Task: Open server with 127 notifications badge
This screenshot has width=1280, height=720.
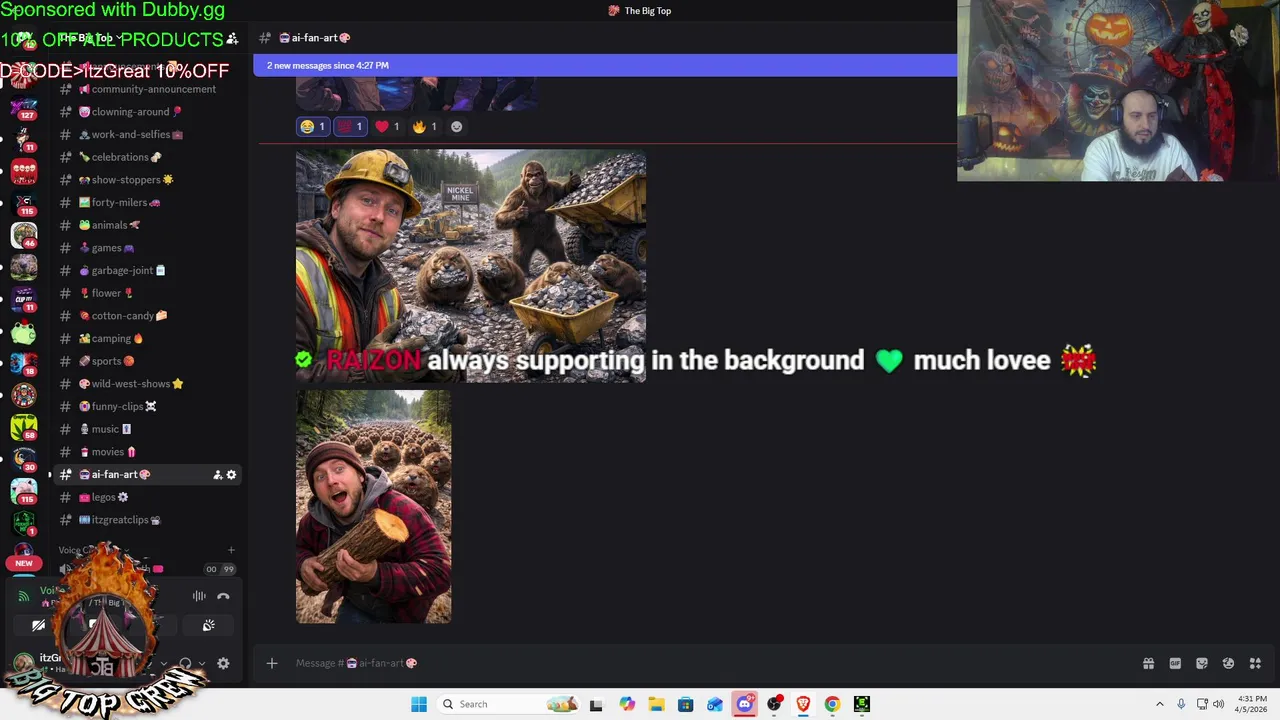Action: tap(24, 108)
